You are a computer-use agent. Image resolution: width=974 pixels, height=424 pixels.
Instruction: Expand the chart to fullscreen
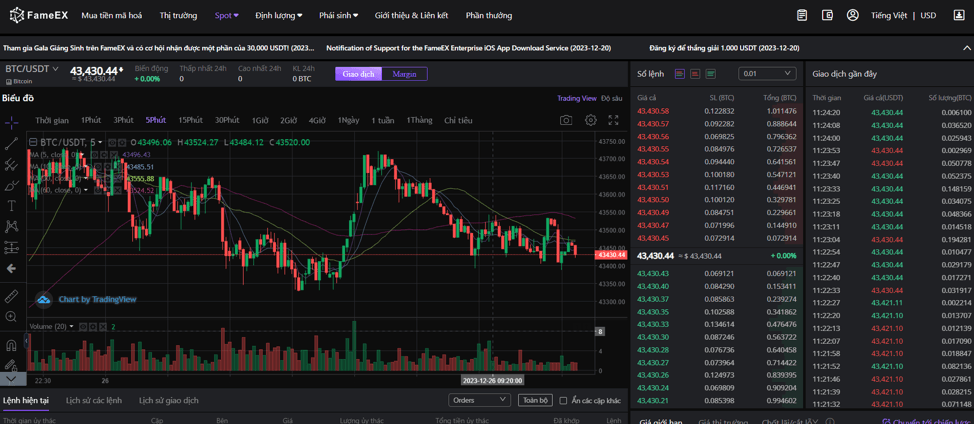(613, 120)
